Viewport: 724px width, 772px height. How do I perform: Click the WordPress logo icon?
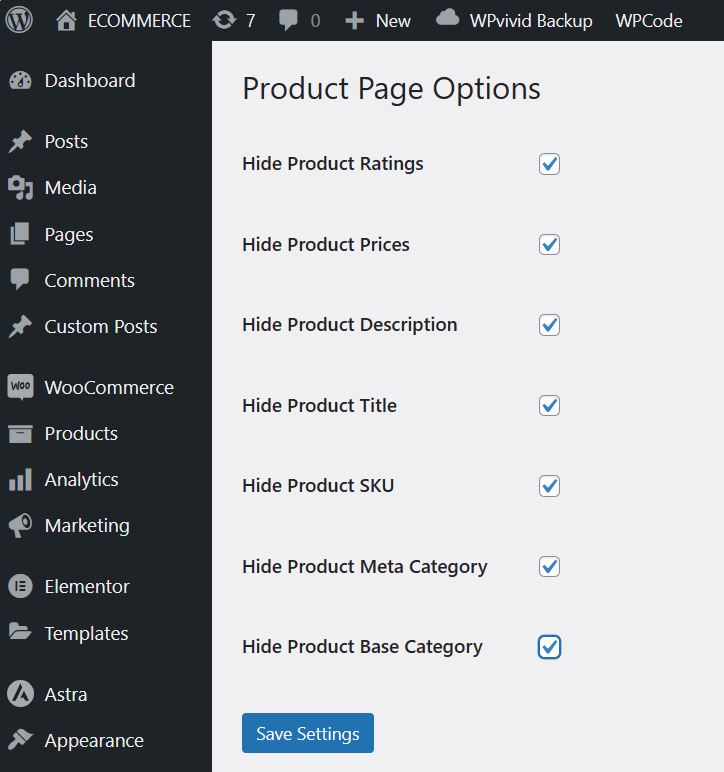point(19,20)
